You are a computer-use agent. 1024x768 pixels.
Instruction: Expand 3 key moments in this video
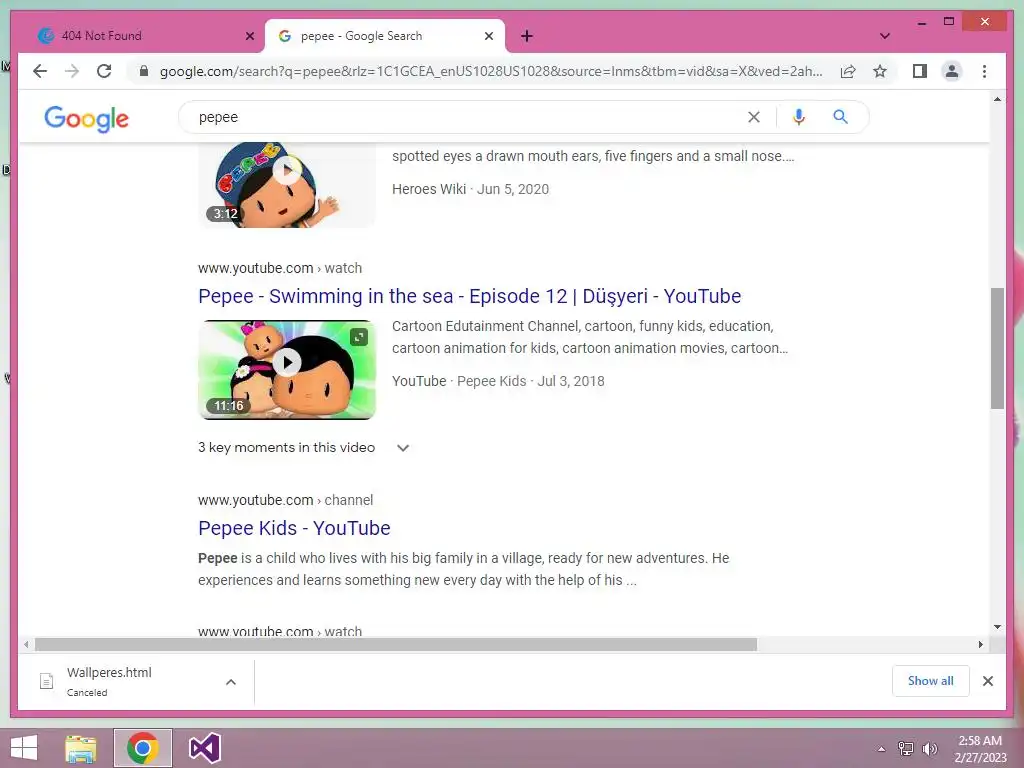[x=304, y=447]
